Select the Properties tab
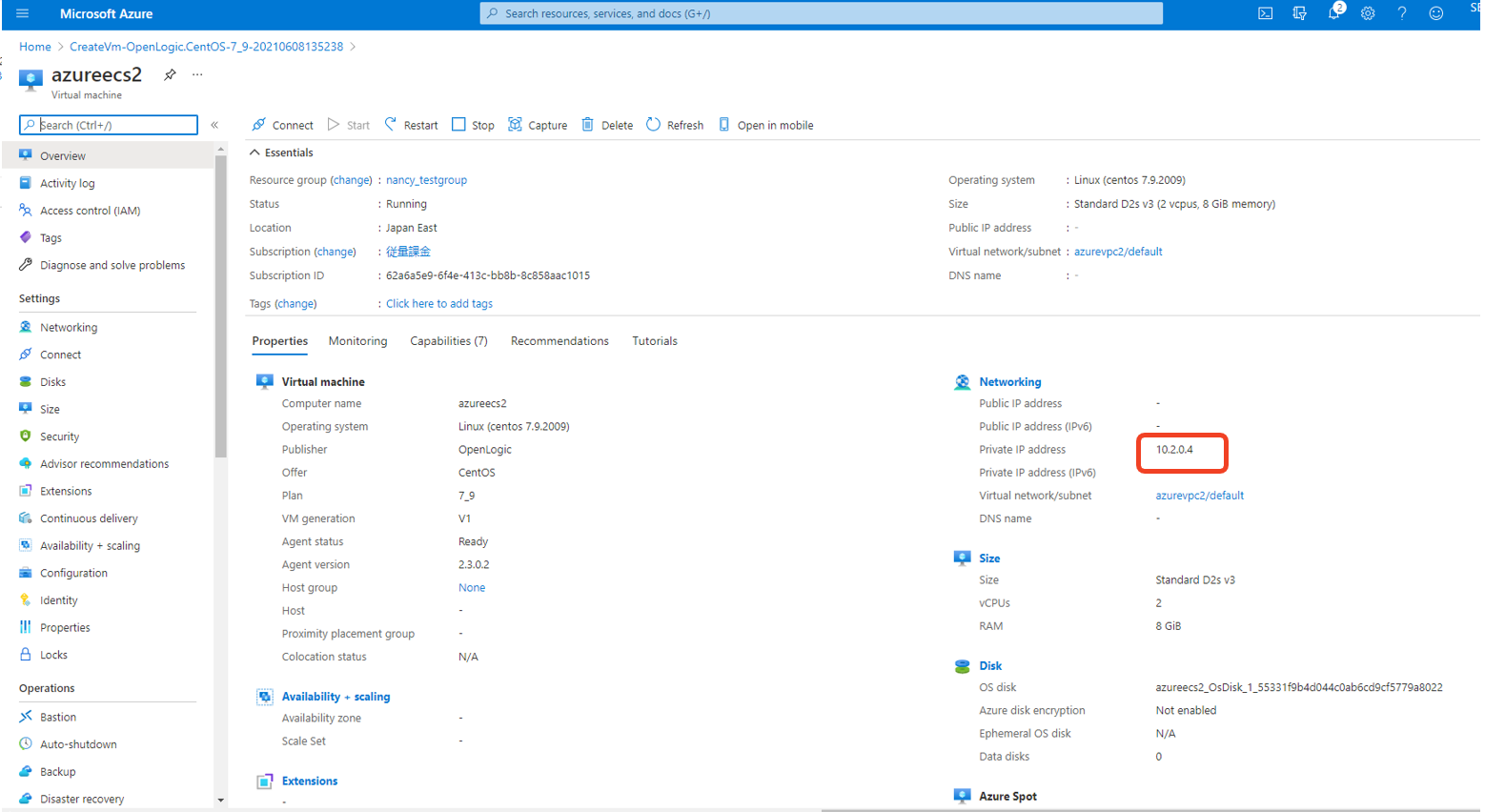 click(280, 341)
